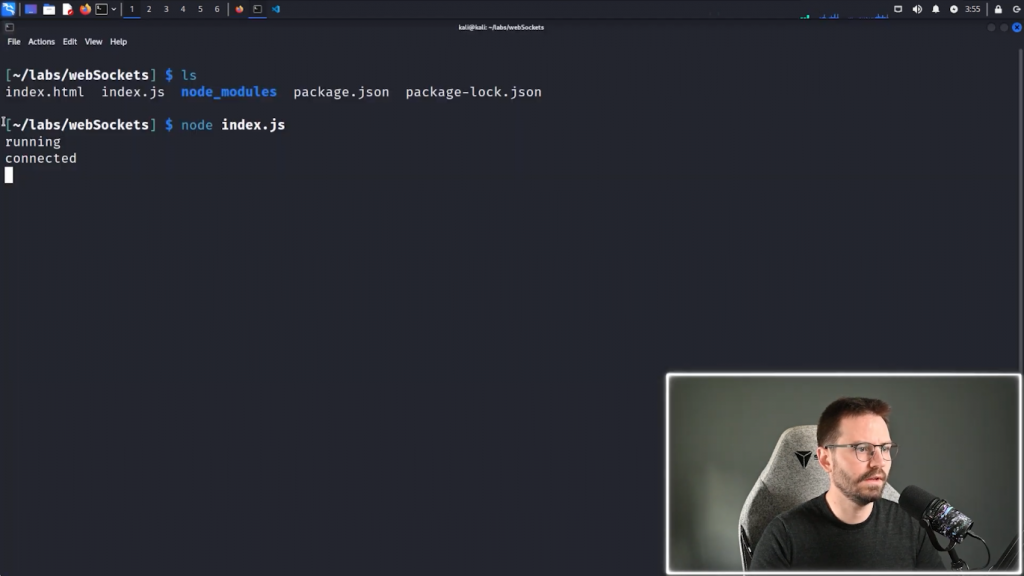
Task: Open the terminal emulator launcher
Action: 101,9
